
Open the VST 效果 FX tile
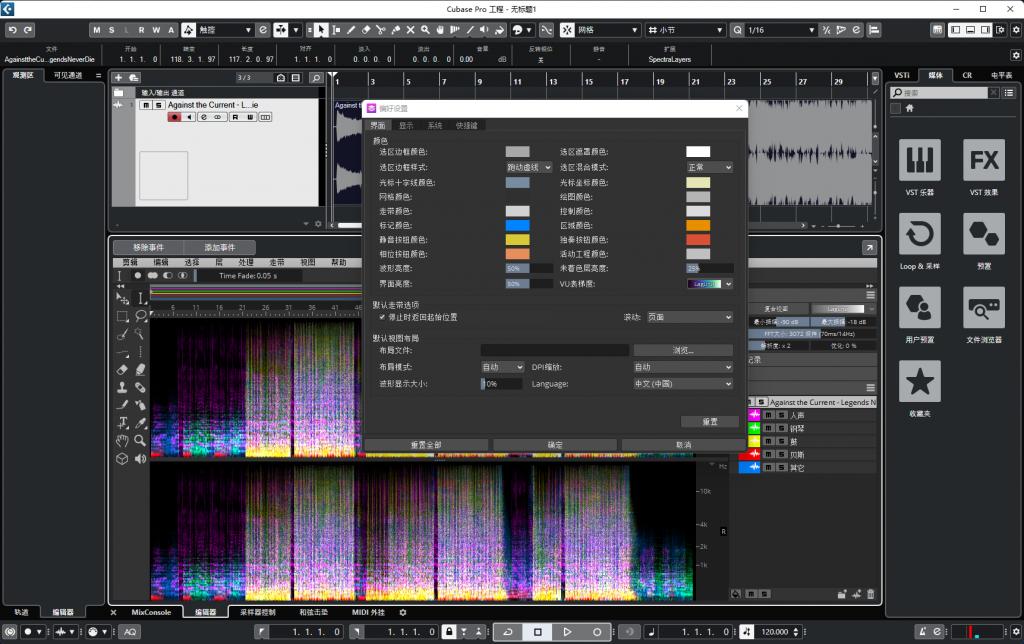(984, 160)
